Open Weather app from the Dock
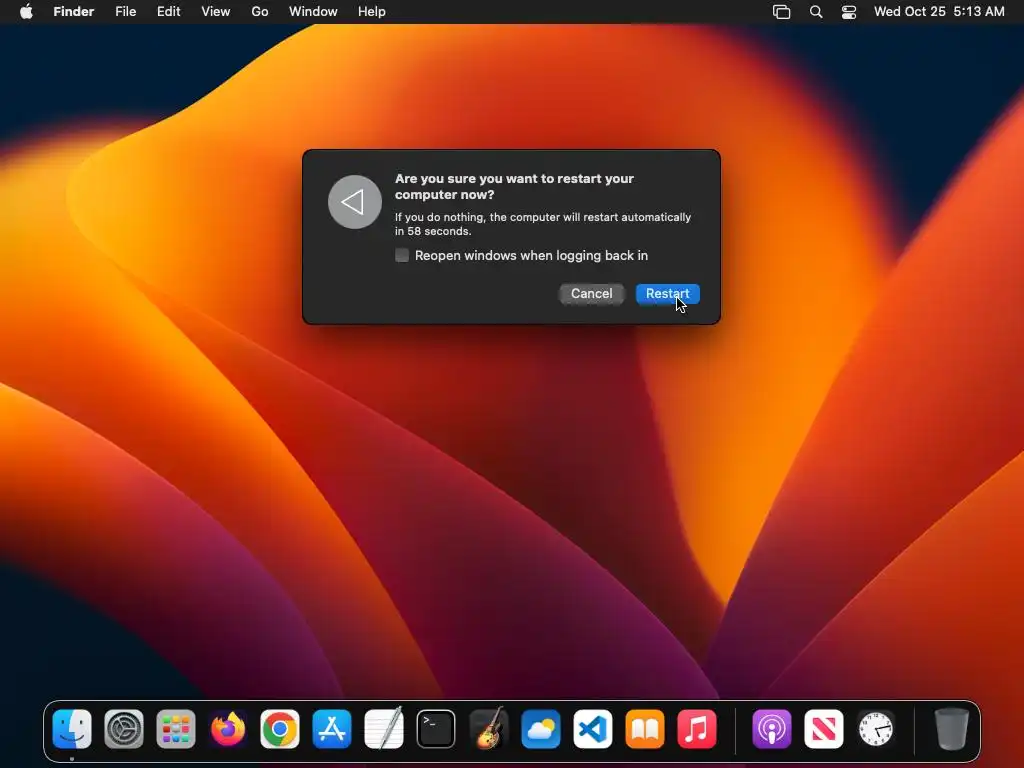The image size is (1024, 768). (541, 729)
